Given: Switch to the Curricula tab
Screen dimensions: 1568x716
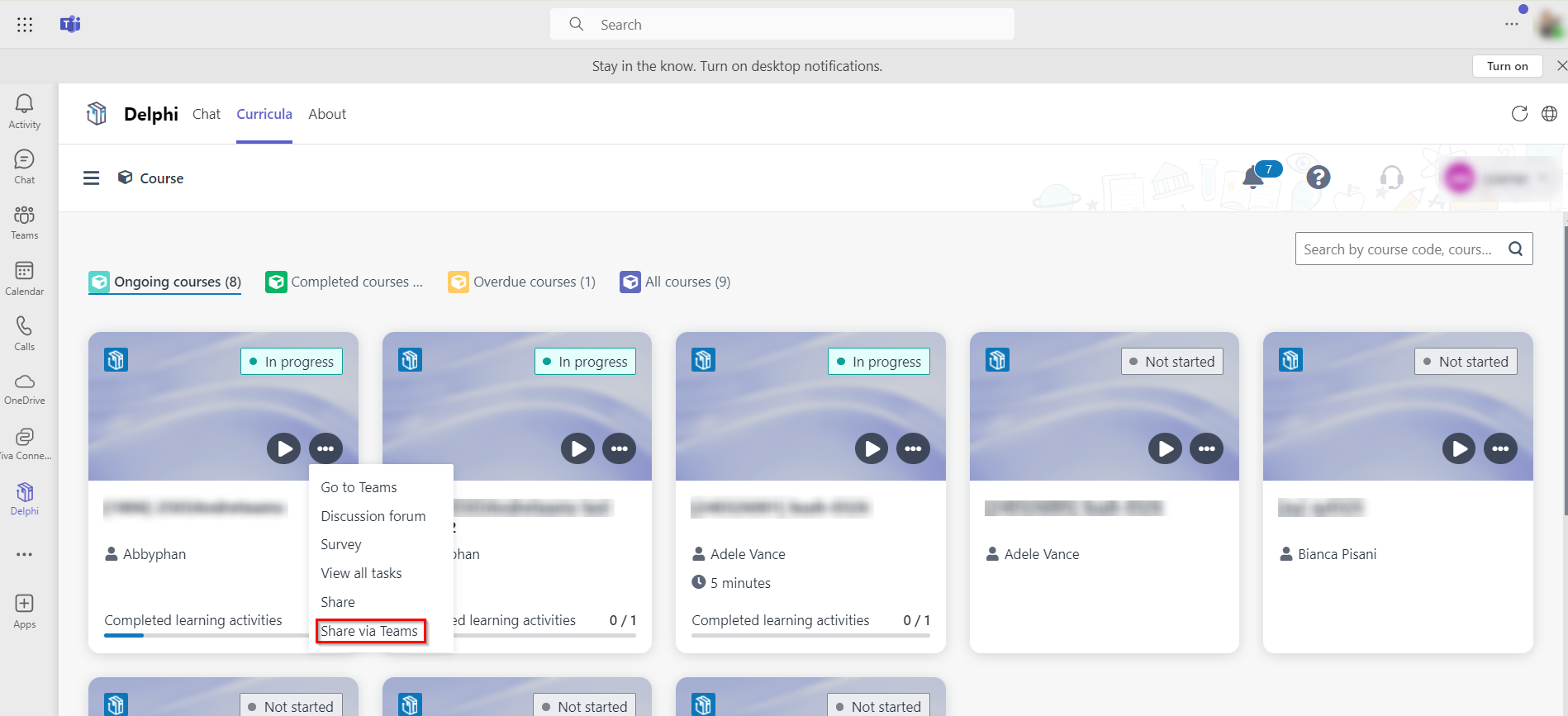Looking at the screenshot, I should tap(264, 114).
